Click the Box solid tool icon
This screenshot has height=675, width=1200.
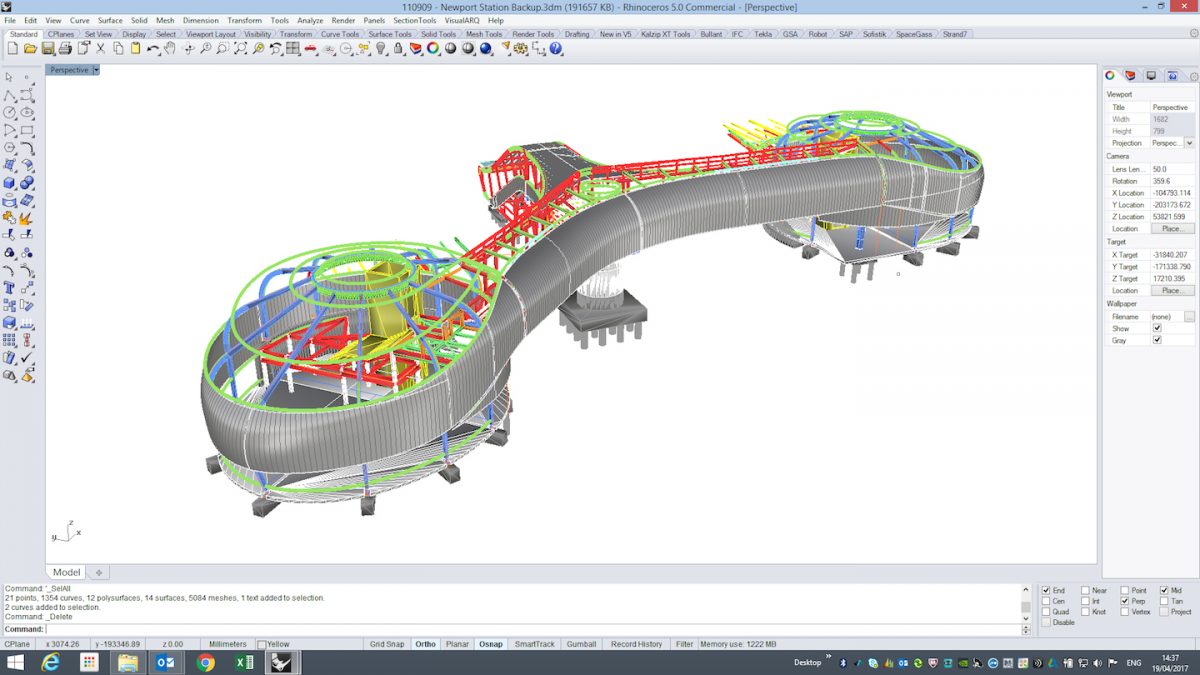click(9, 183)
